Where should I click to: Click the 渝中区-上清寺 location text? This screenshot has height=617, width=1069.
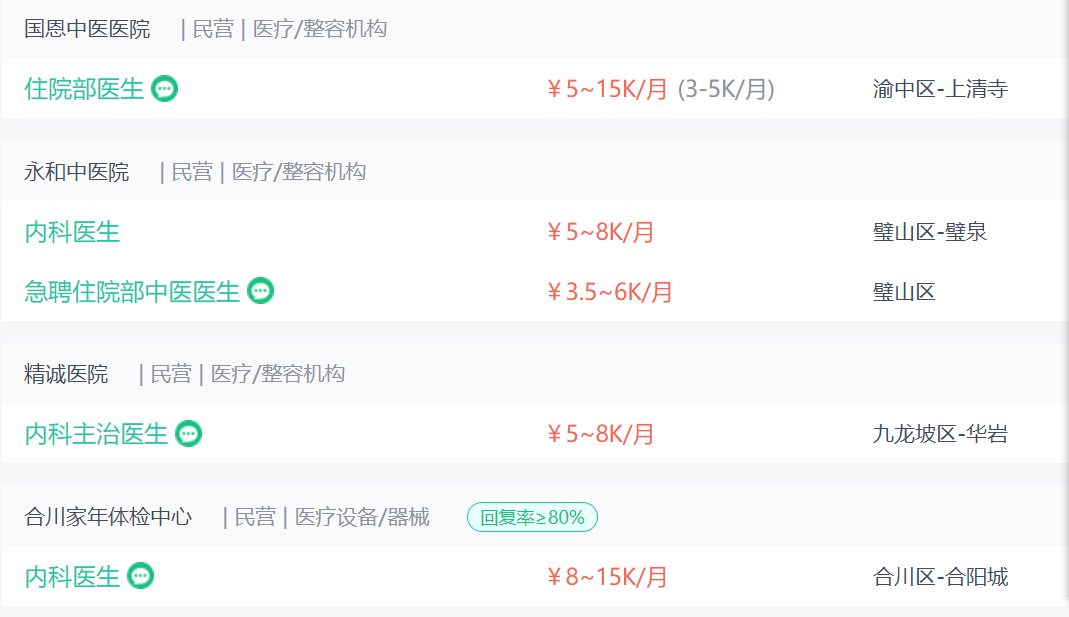click(940, 89)
